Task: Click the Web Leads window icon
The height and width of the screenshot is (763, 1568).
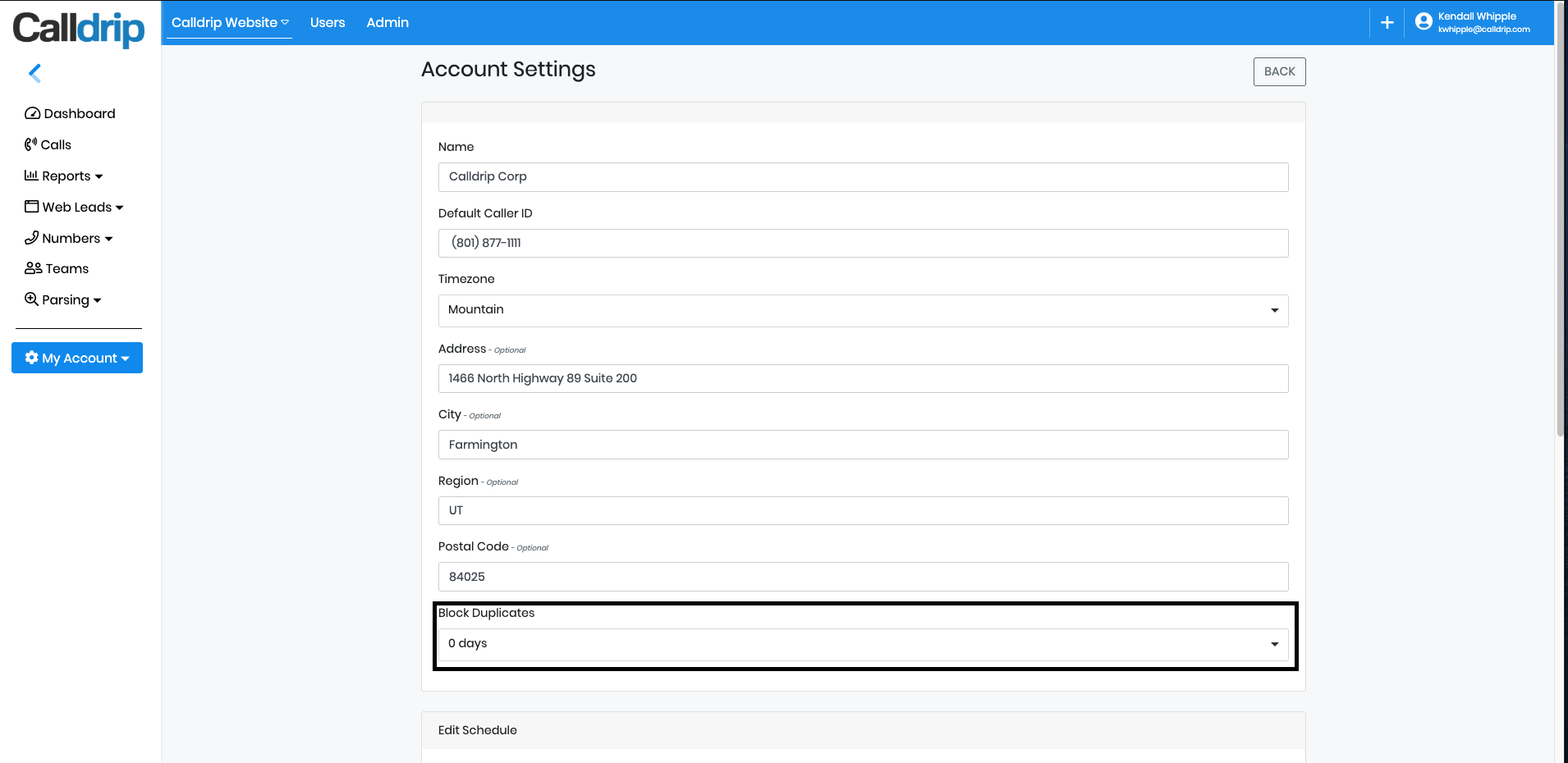Action: (31, 206)
